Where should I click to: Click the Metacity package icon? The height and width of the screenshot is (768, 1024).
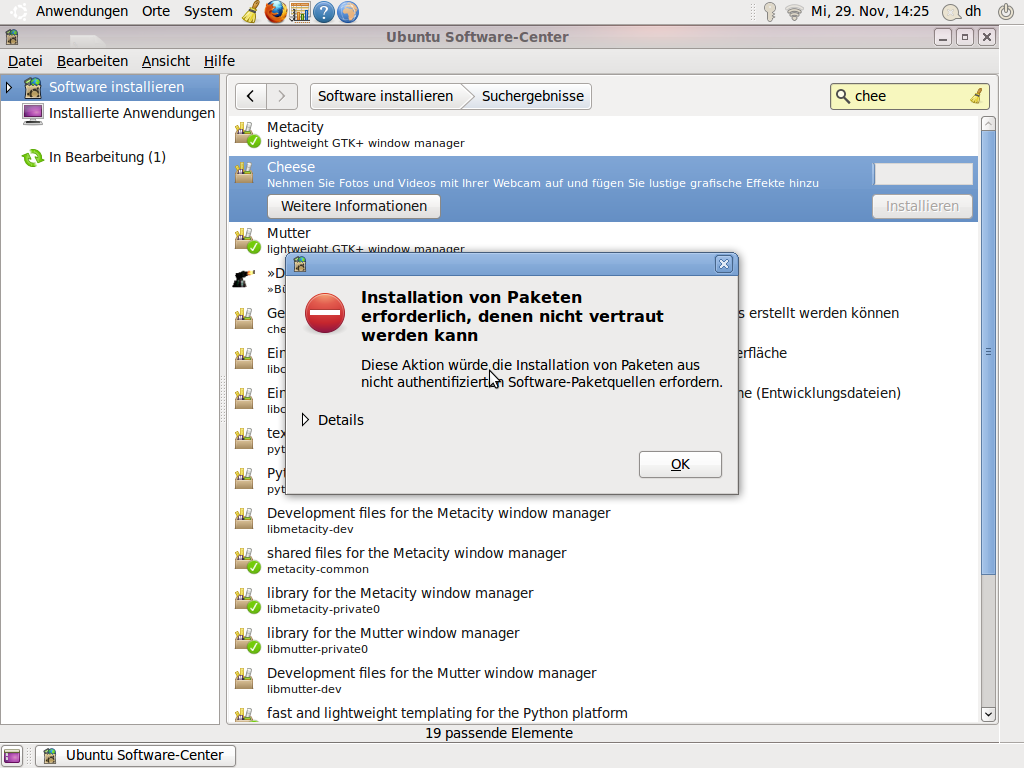pyautogui.click(x=246, y=135)
